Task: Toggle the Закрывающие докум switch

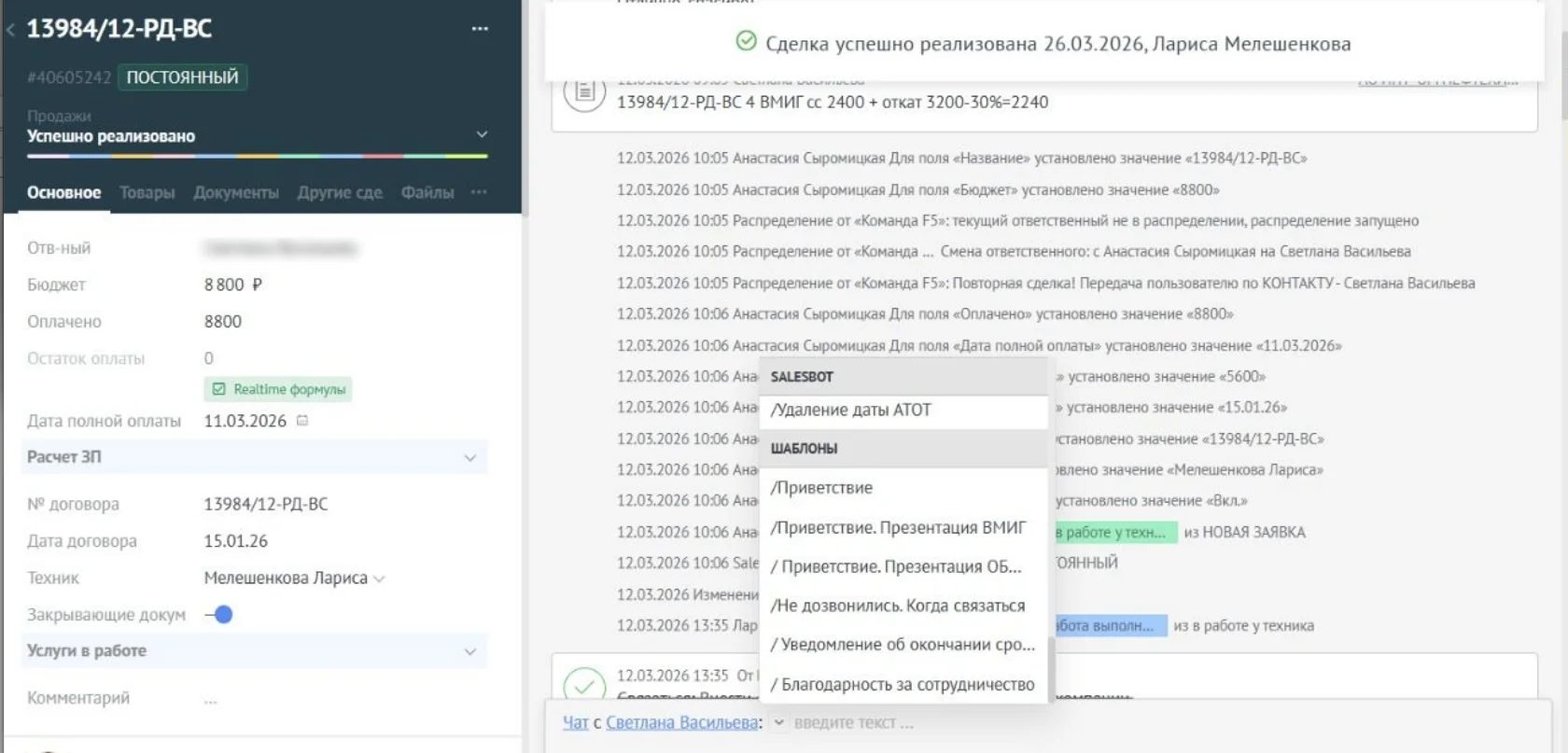Action: click(x=219, y=614)
